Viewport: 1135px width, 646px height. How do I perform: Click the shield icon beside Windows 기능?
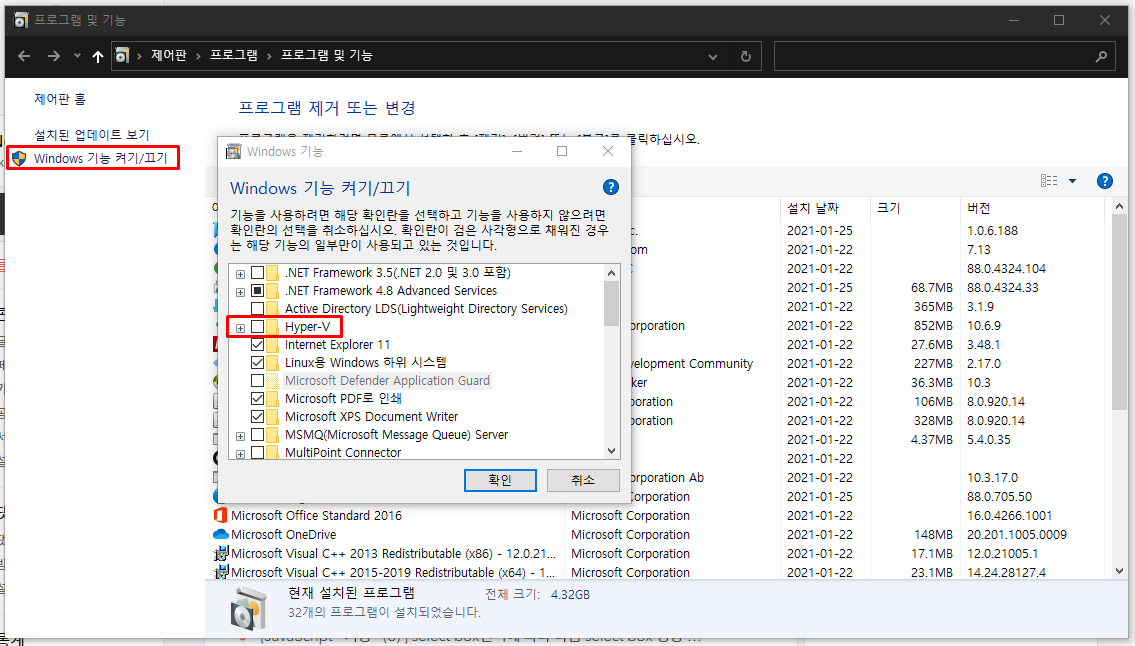pyautogui.click(x=20, y=159)
